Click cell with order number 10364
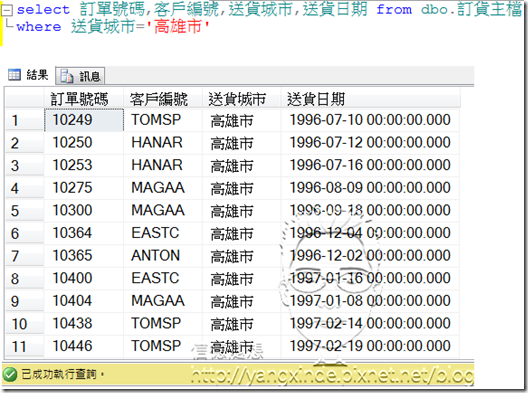Screen dimensions: 528x393 point(84,233)
